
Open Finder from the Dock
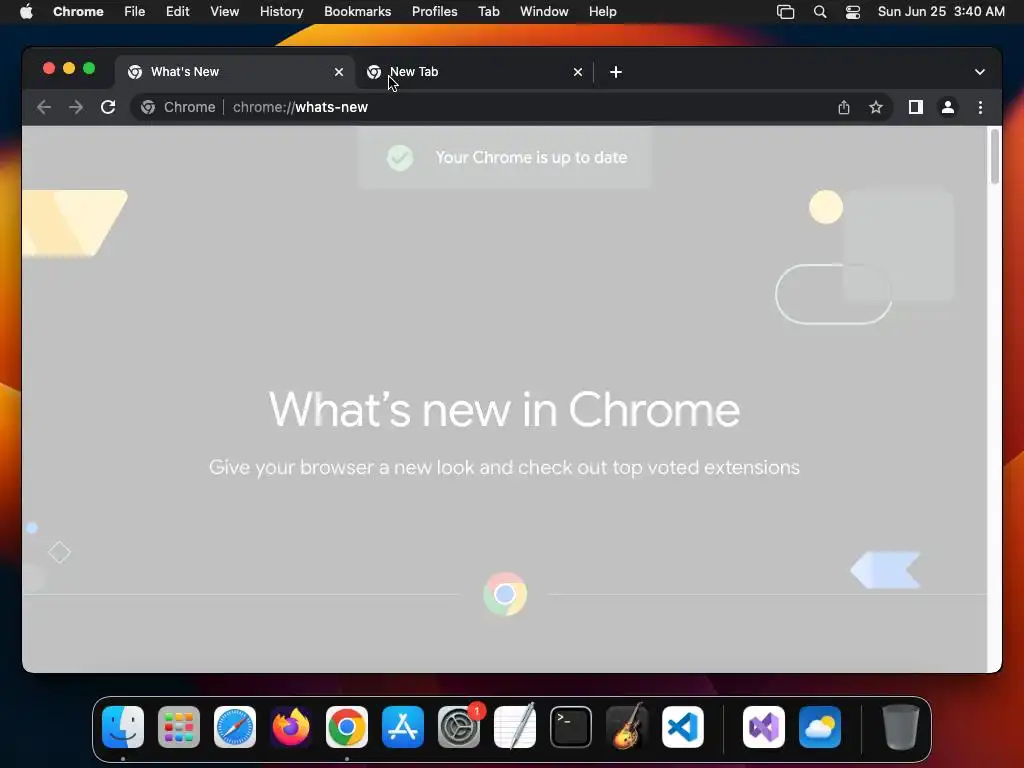tap(123, 727)
